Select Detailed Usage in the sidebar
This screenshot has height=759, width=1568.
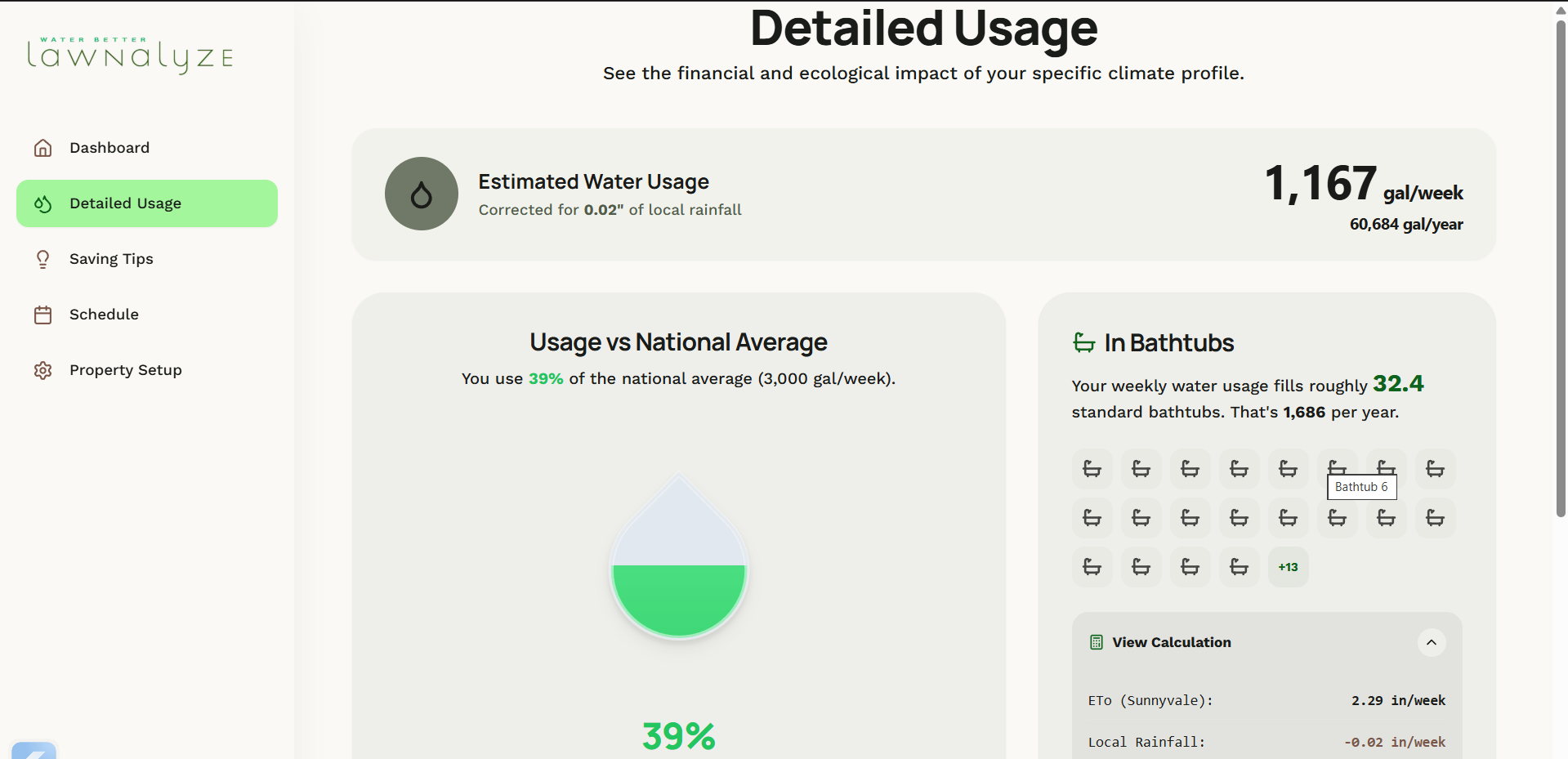(x=147, y=203)
